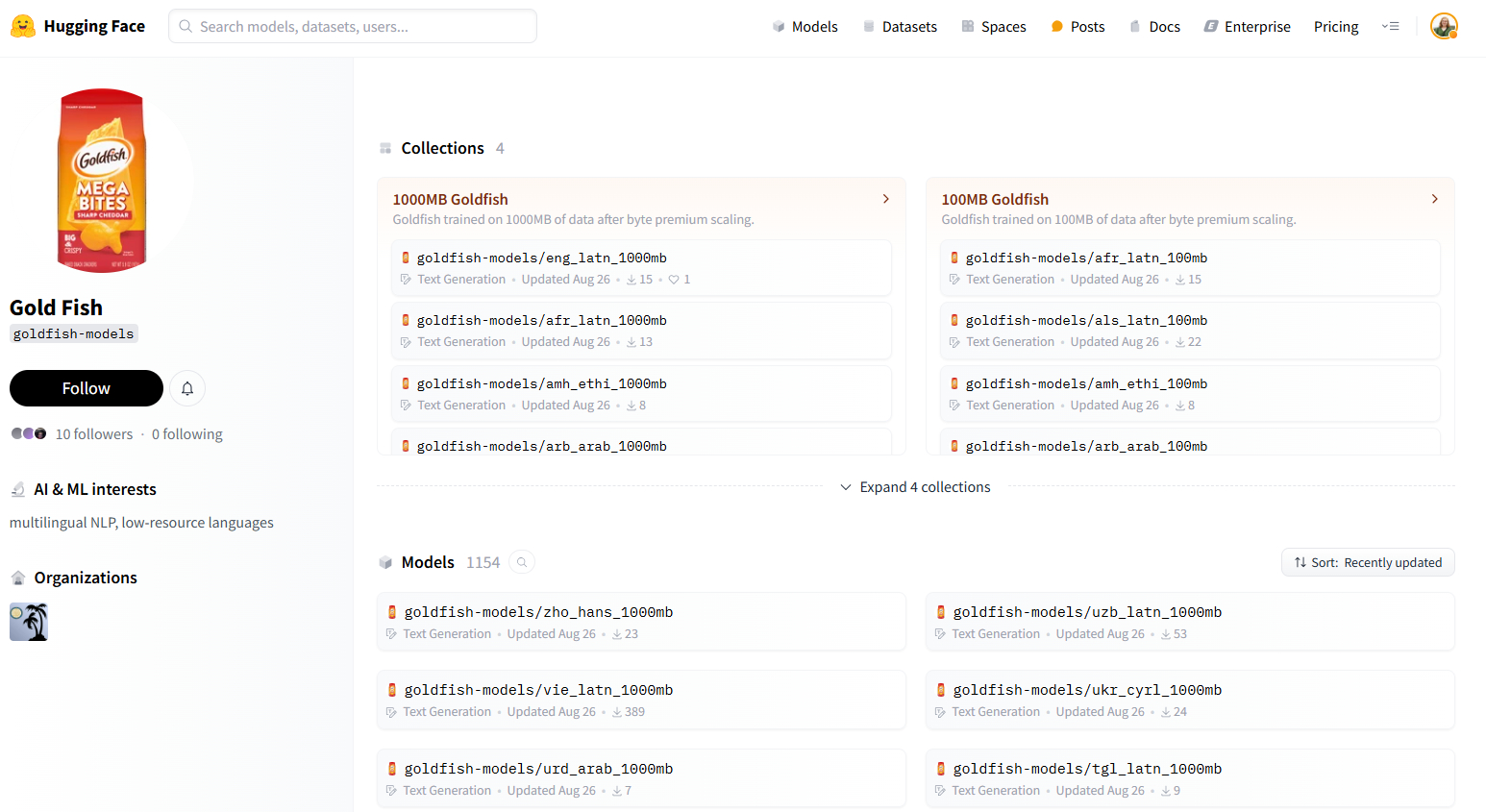Screen dimensions: 1486x812
Task: Open the Sort: Recently updated dropdown
Action: tap(1367, 562)
